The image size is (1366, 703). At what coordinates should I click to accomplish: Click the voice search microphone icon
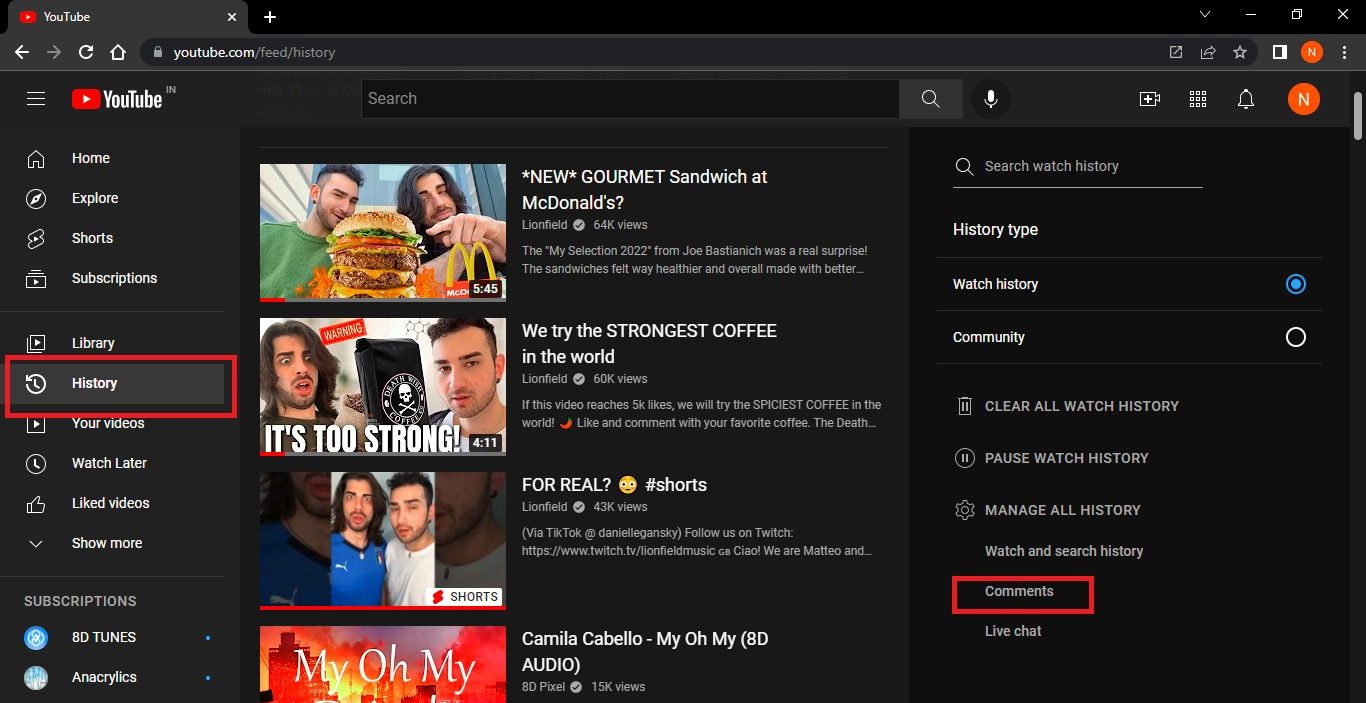990,99
